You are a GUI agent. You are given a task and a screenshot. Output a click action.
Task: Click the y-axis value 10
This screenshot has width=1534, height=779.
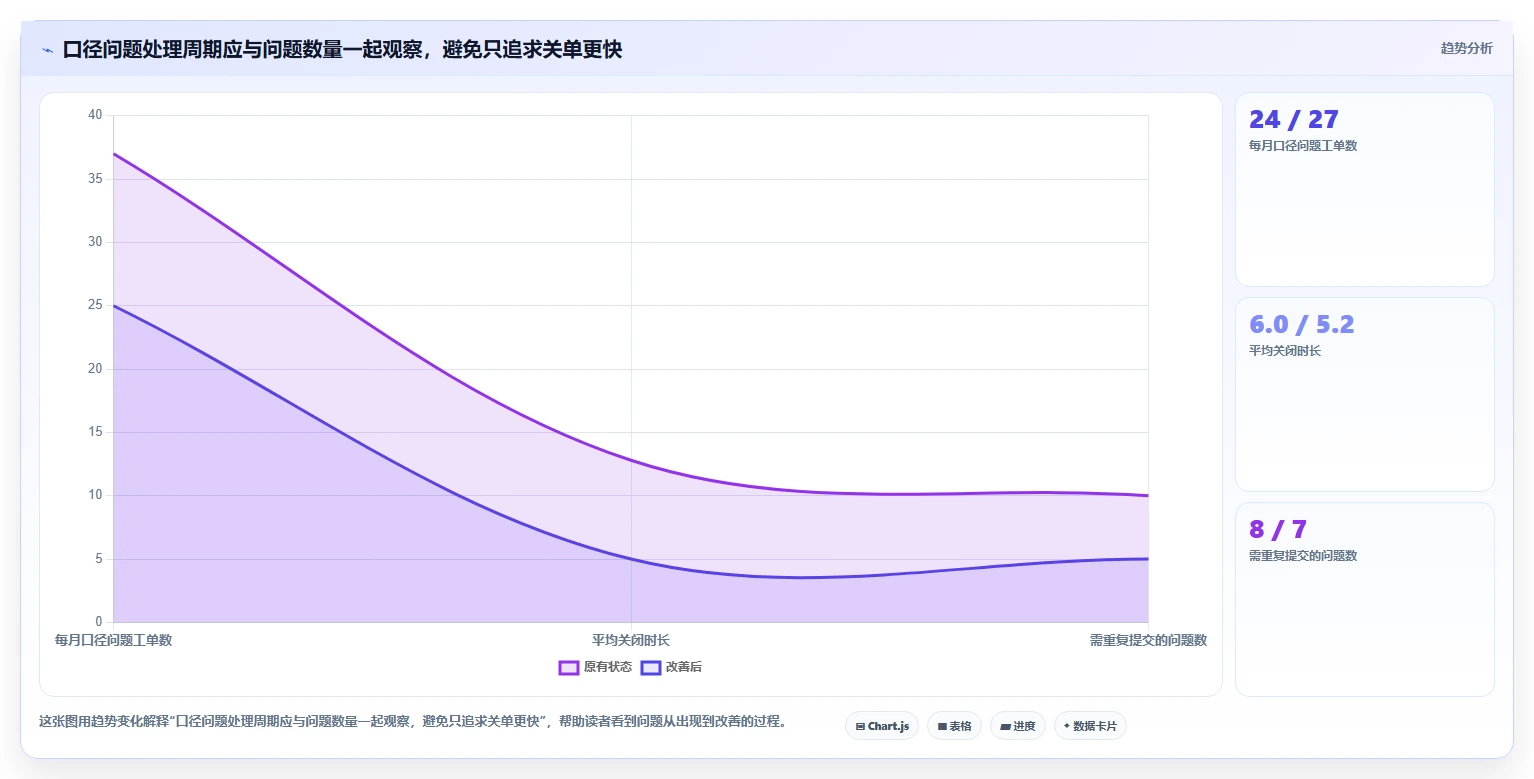point(95,495)
